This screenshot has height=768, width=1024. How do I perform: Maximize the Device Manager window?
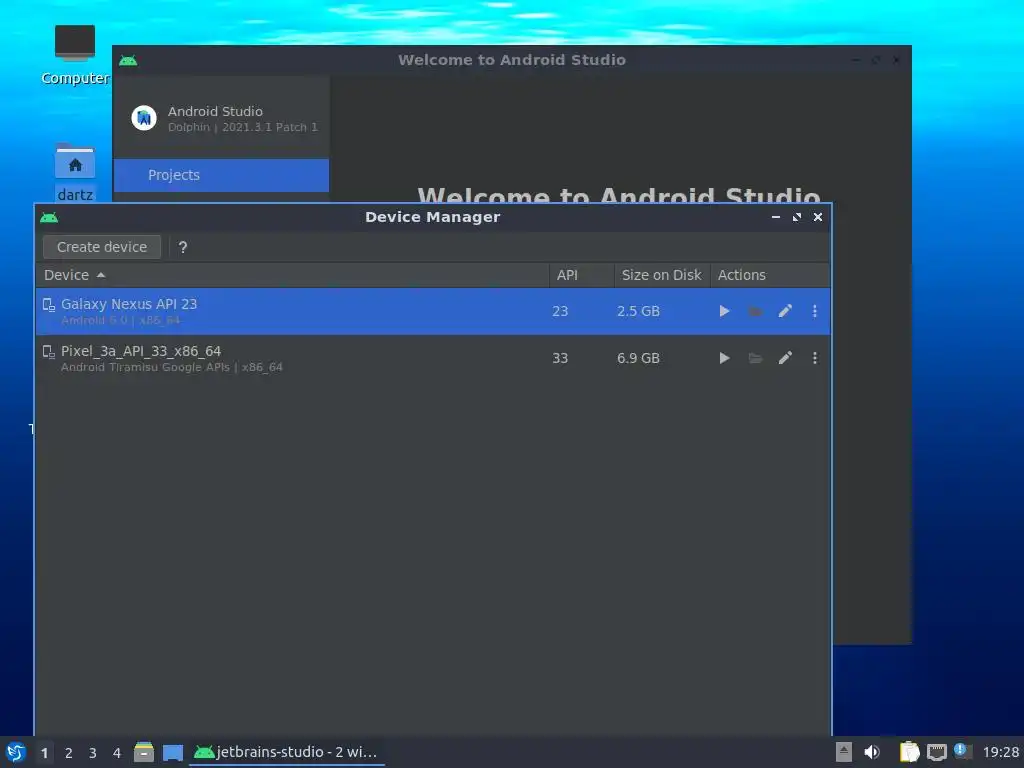click(797, 217)
